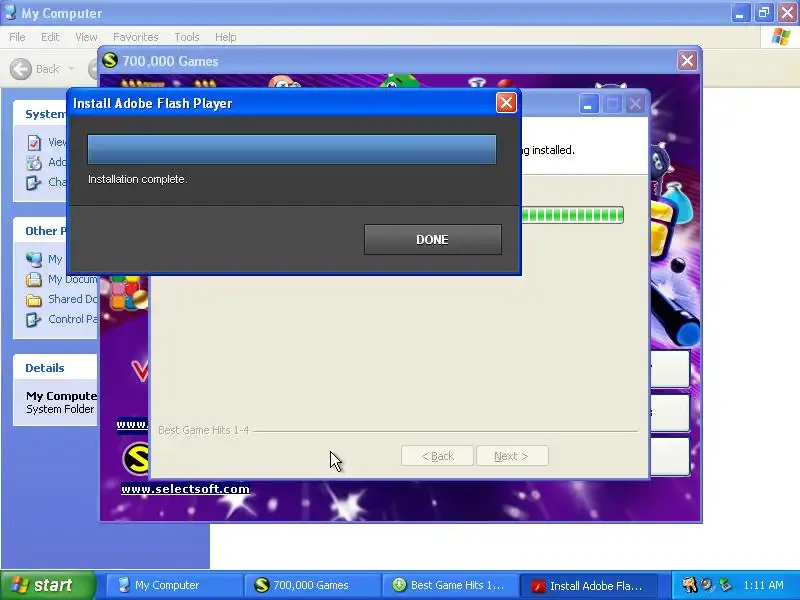Click the Windows flag logo in My Computer
Image resolution: width=800 pixels, height=600 pixels.
[781, 37]
